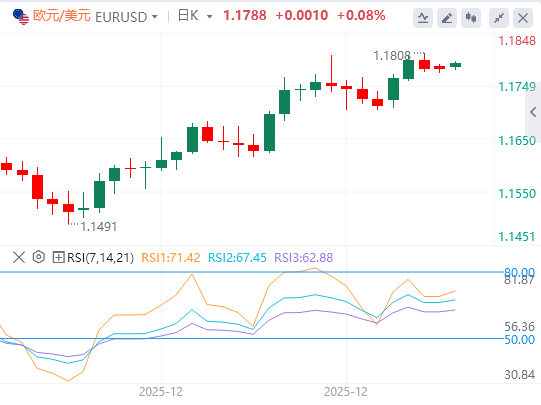Viewport: 541px width, 405px height.
Task: Expand the RSI panel plus icon
Action: click(58, 257)
